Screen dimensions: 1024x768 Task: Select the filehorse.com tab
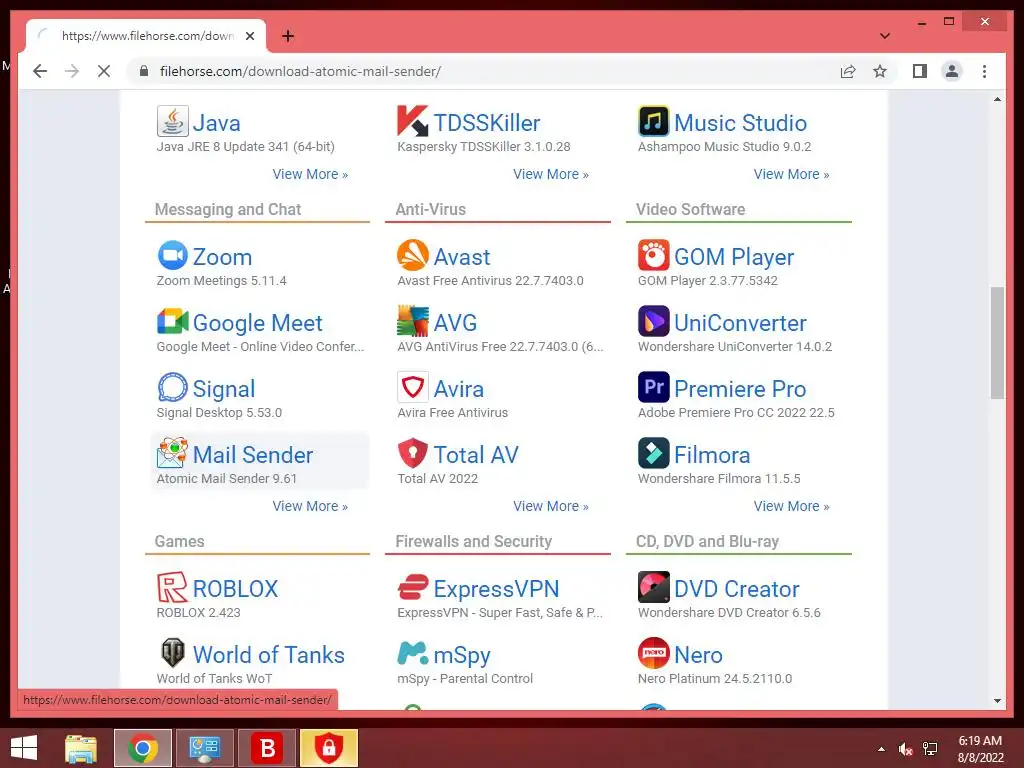(146, 36)
